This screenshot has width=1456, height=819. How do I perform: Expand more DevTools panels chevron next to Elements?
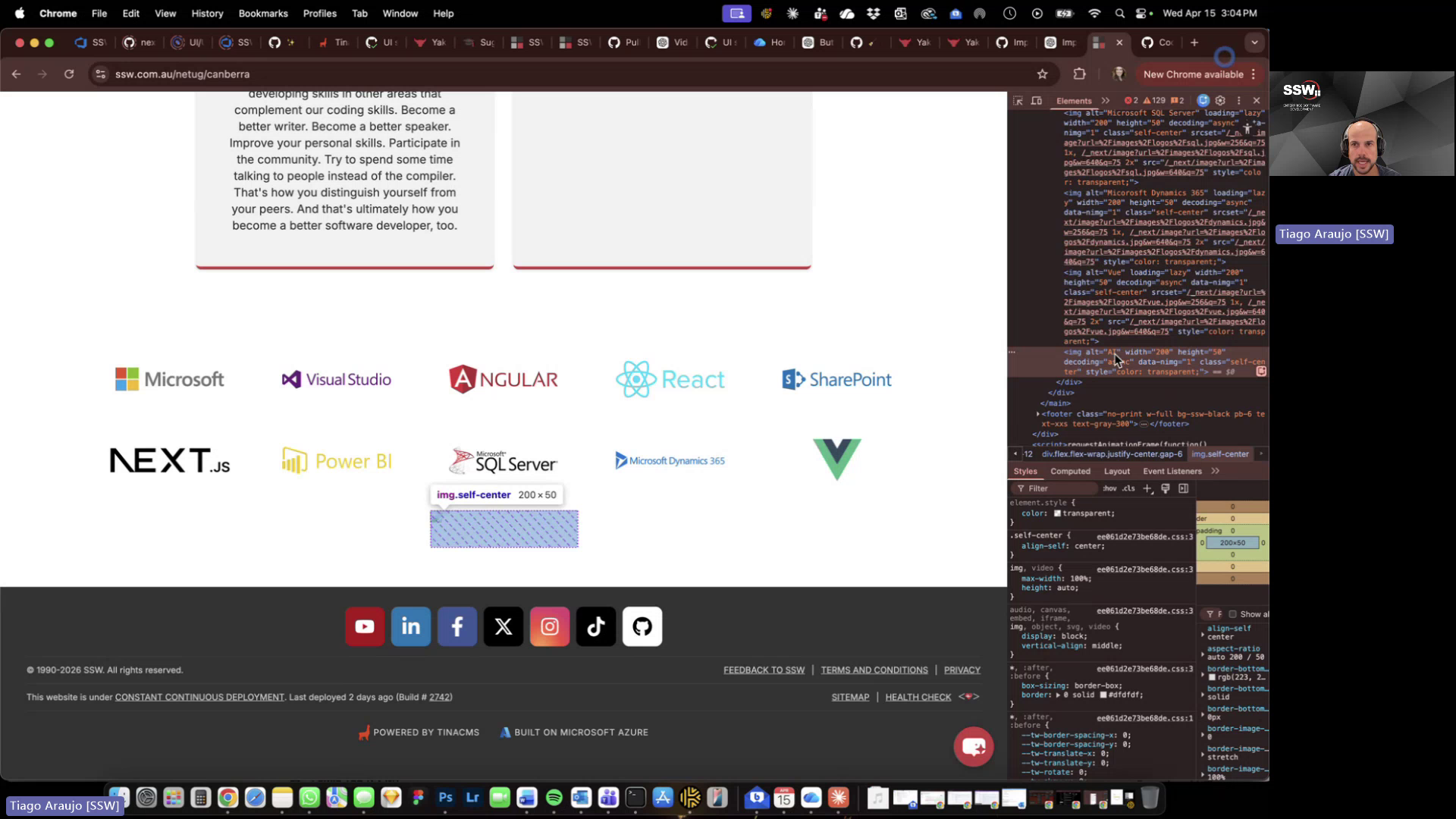(1106, 101)
